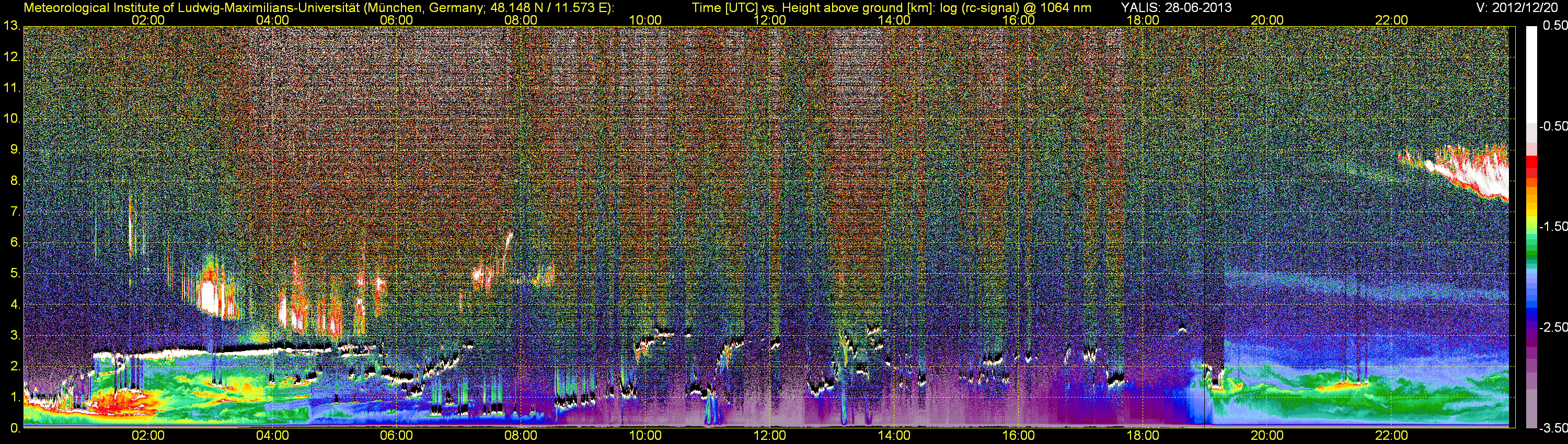Click the '5.' height axis label
Image resolution: width=1568 pixels, height=444 pixels.
coord(16,274)
